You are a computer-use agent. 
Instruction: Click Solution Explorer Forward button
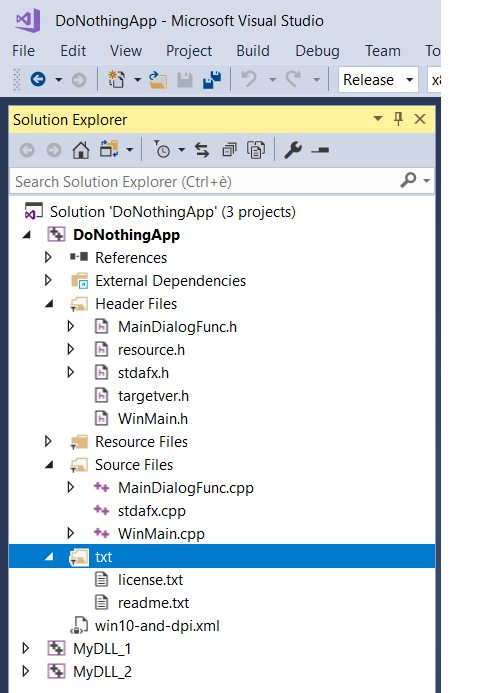point(54,150)
